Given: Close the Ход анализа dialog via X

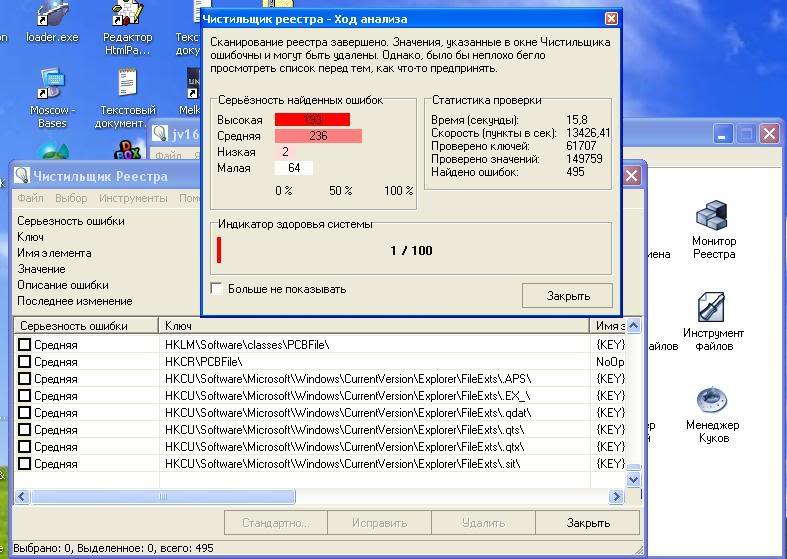Looking at the screenshot, I should tap(611, 19).
